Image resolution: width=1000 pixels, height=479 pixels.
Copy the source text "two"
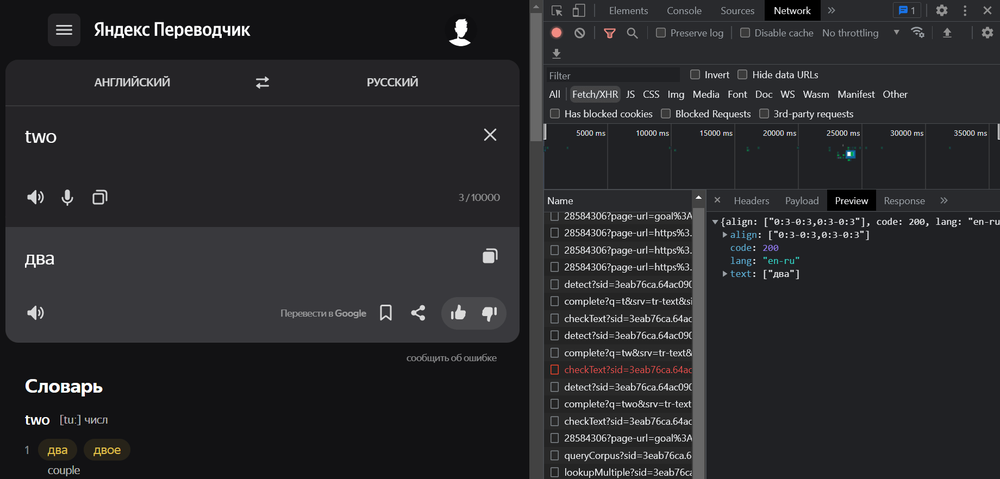click(x=99, y=198)
